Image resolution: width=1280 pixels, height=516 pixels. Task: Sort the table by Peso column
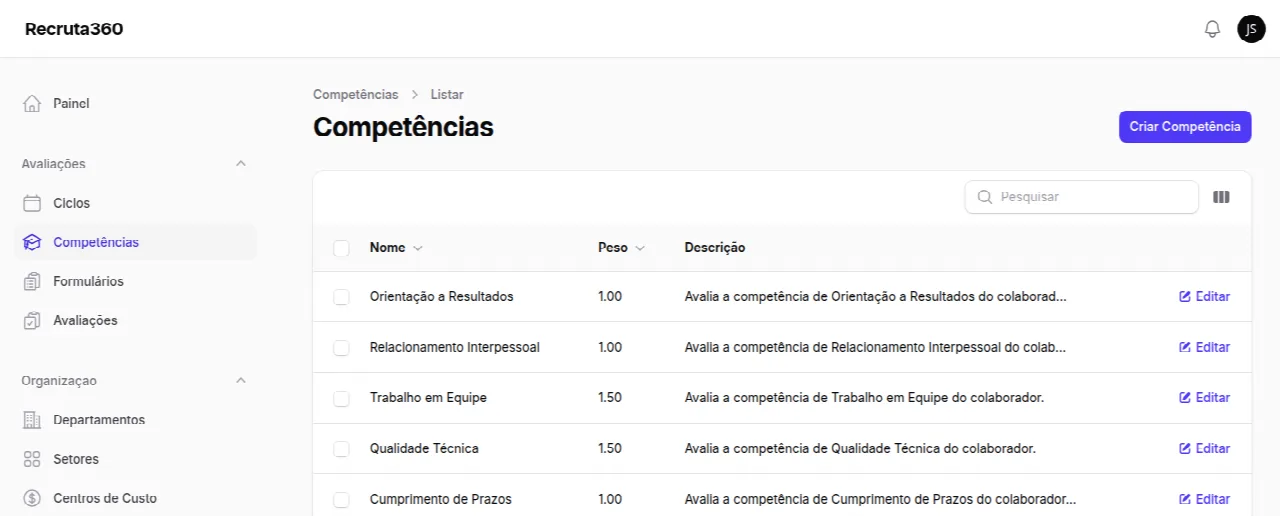coord(621,247)
